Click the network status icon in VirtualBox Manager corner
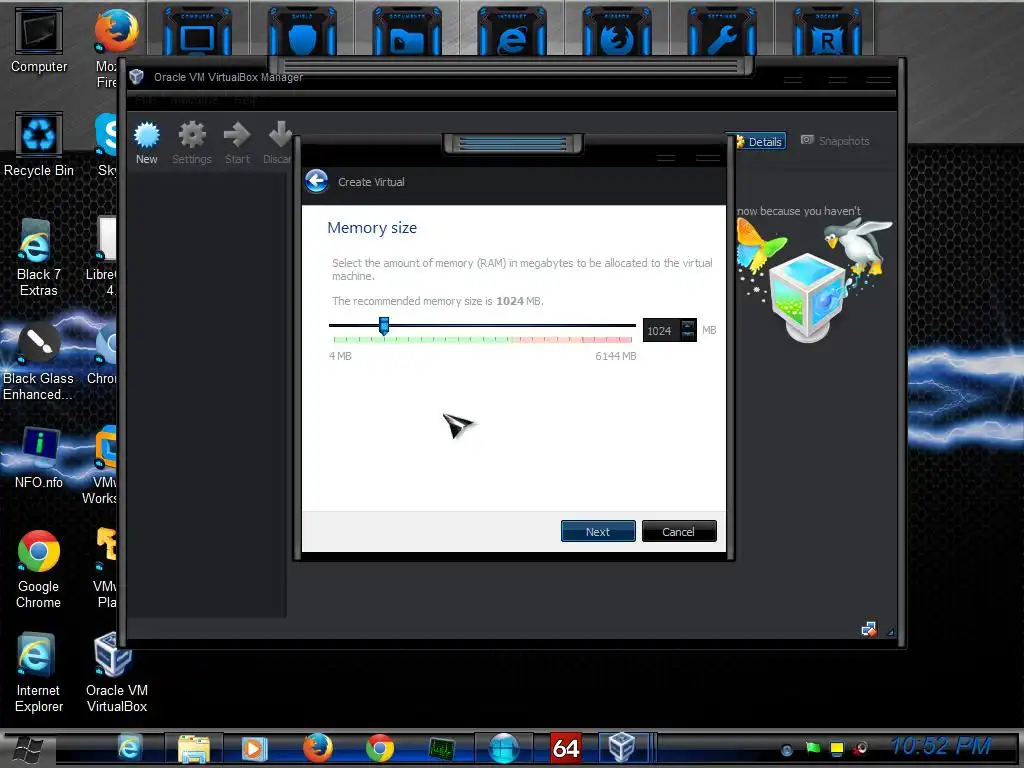Viewport: 1024px width, 768px height. 868,629
